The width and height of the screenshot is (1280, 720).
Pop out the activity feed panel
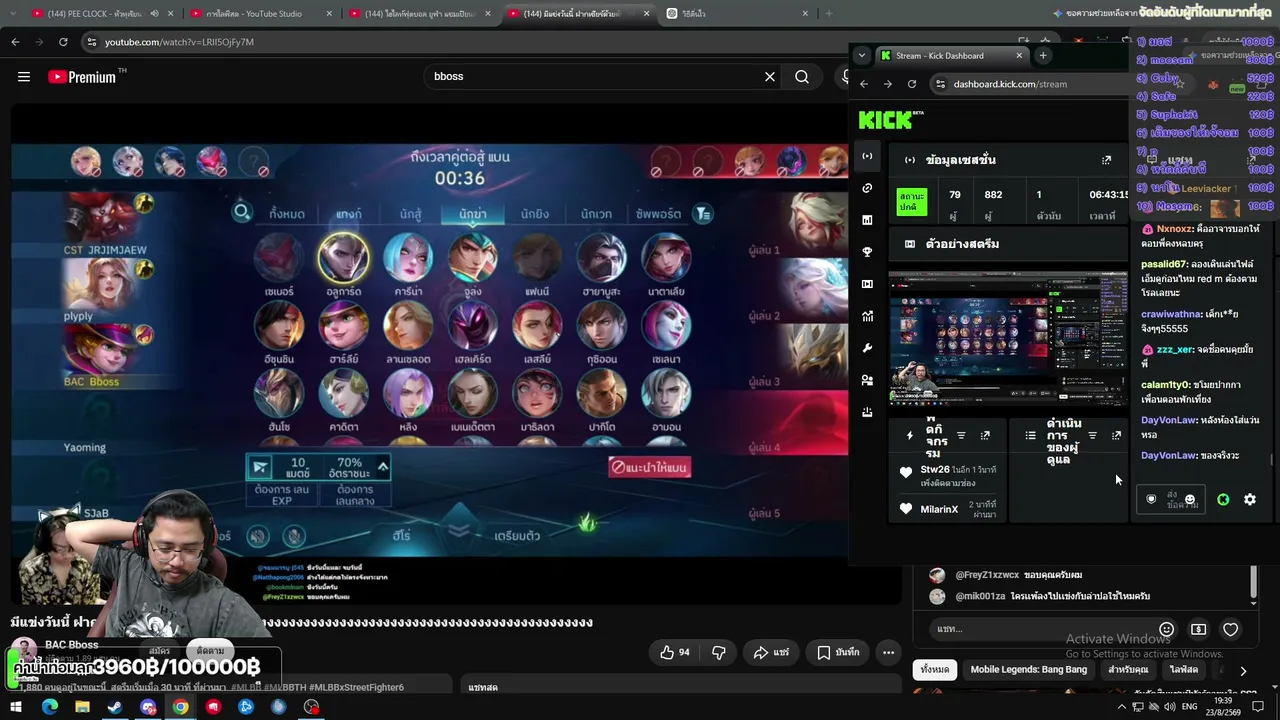pyautogui.click(x=985, y=436)
